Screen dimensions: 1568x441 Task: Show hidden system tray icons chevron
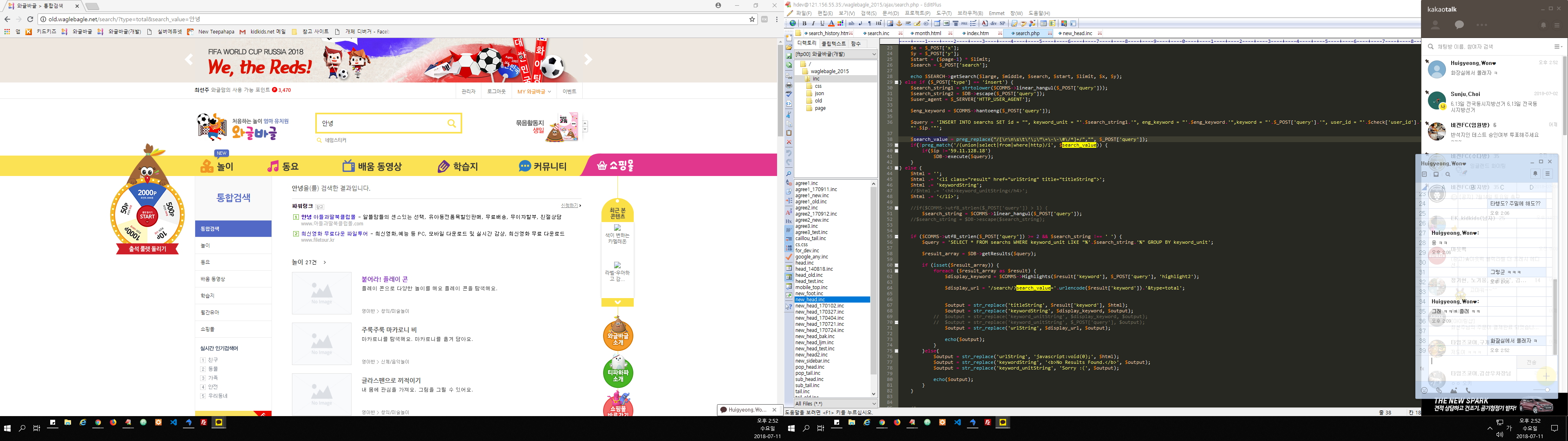coord(1490,428)
